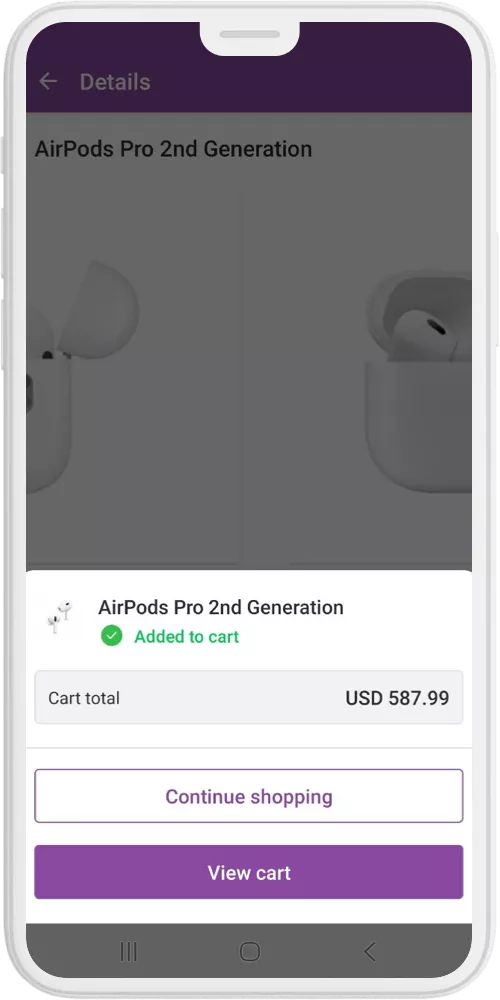500x1000 pixels.
Task: Select the small AirPods thumbnail in sheet
Action: tap(60, 617)
